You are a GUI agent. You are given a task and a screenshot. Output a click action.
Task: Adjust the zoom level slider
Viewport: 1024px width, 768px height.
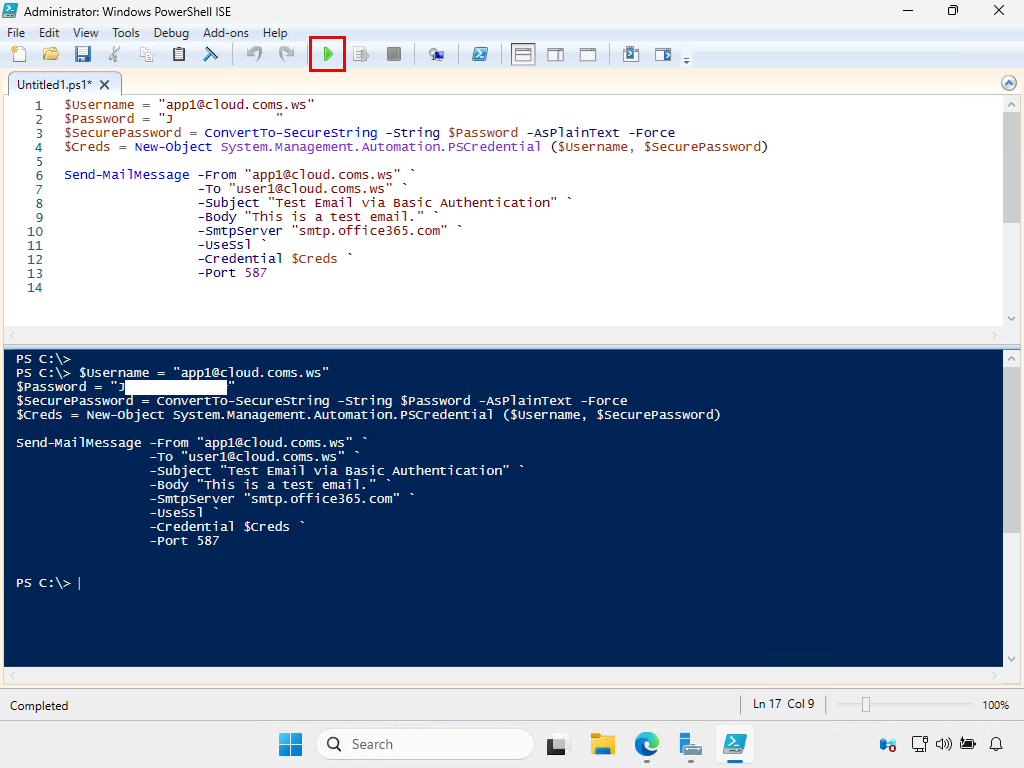click(866, 705)
